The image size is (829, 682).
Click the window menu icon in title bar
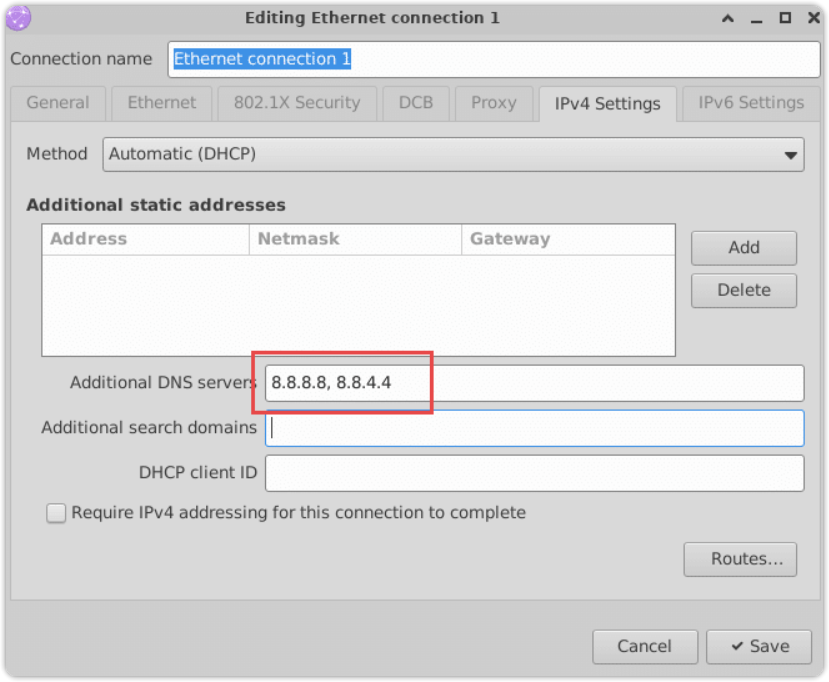18,17
